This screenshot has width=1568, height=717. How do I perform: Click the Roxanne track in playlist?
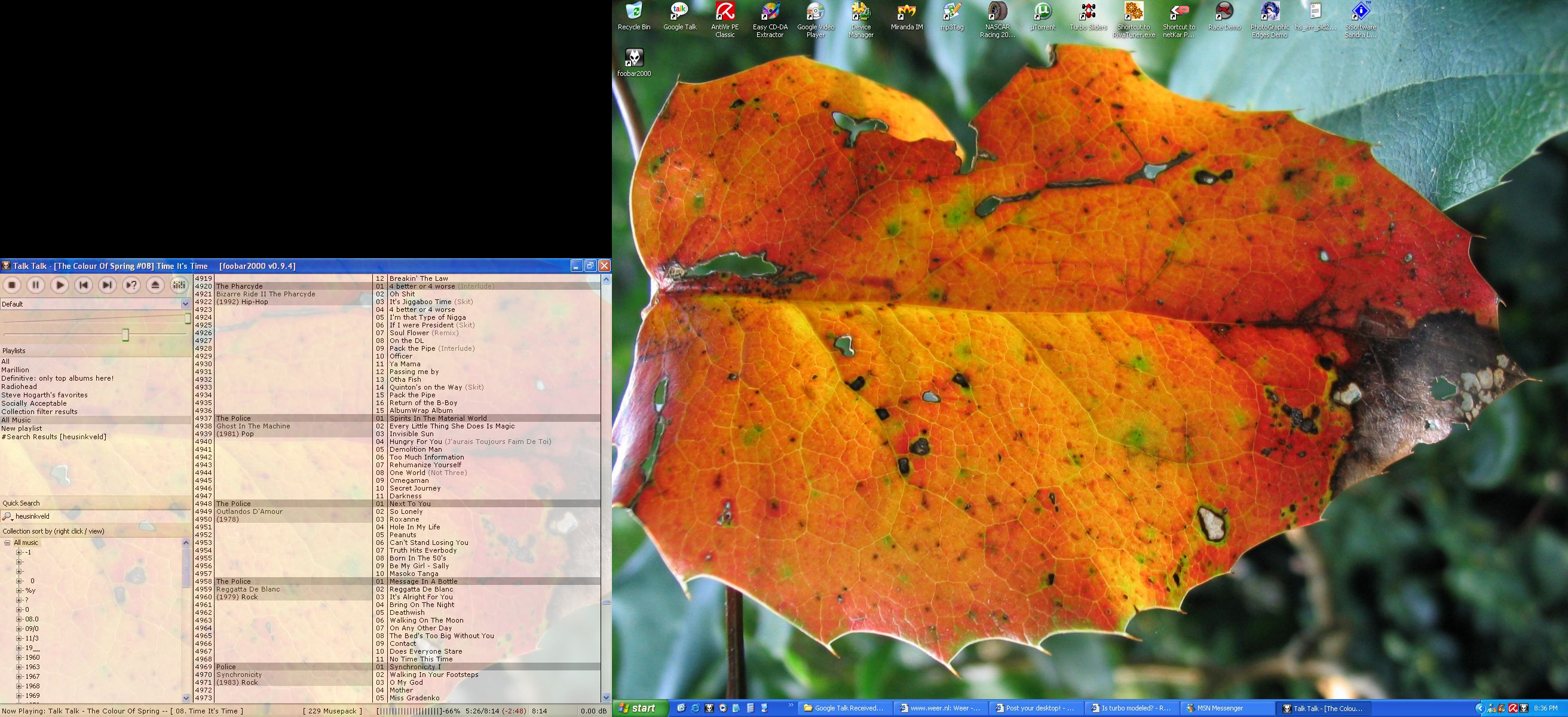[x=404, y=520]
